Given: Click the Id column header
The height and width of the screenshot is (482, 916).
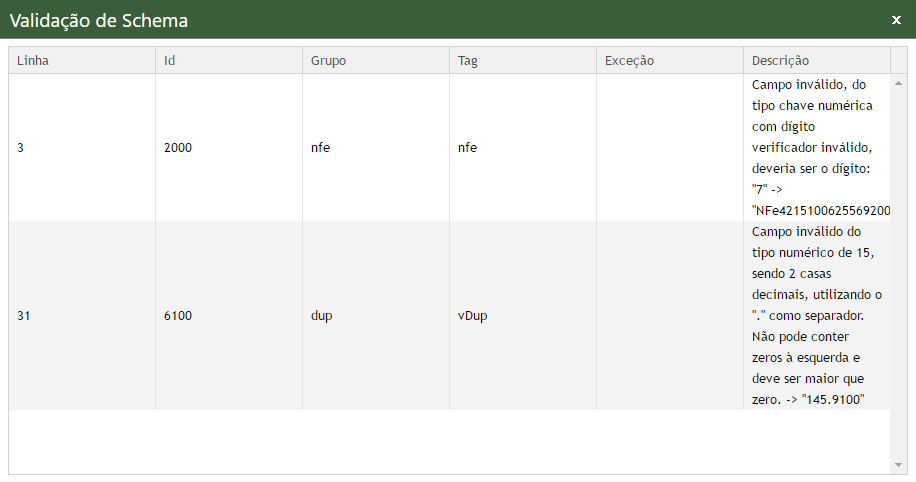Looking at the screenshot, I should point(170,60).
